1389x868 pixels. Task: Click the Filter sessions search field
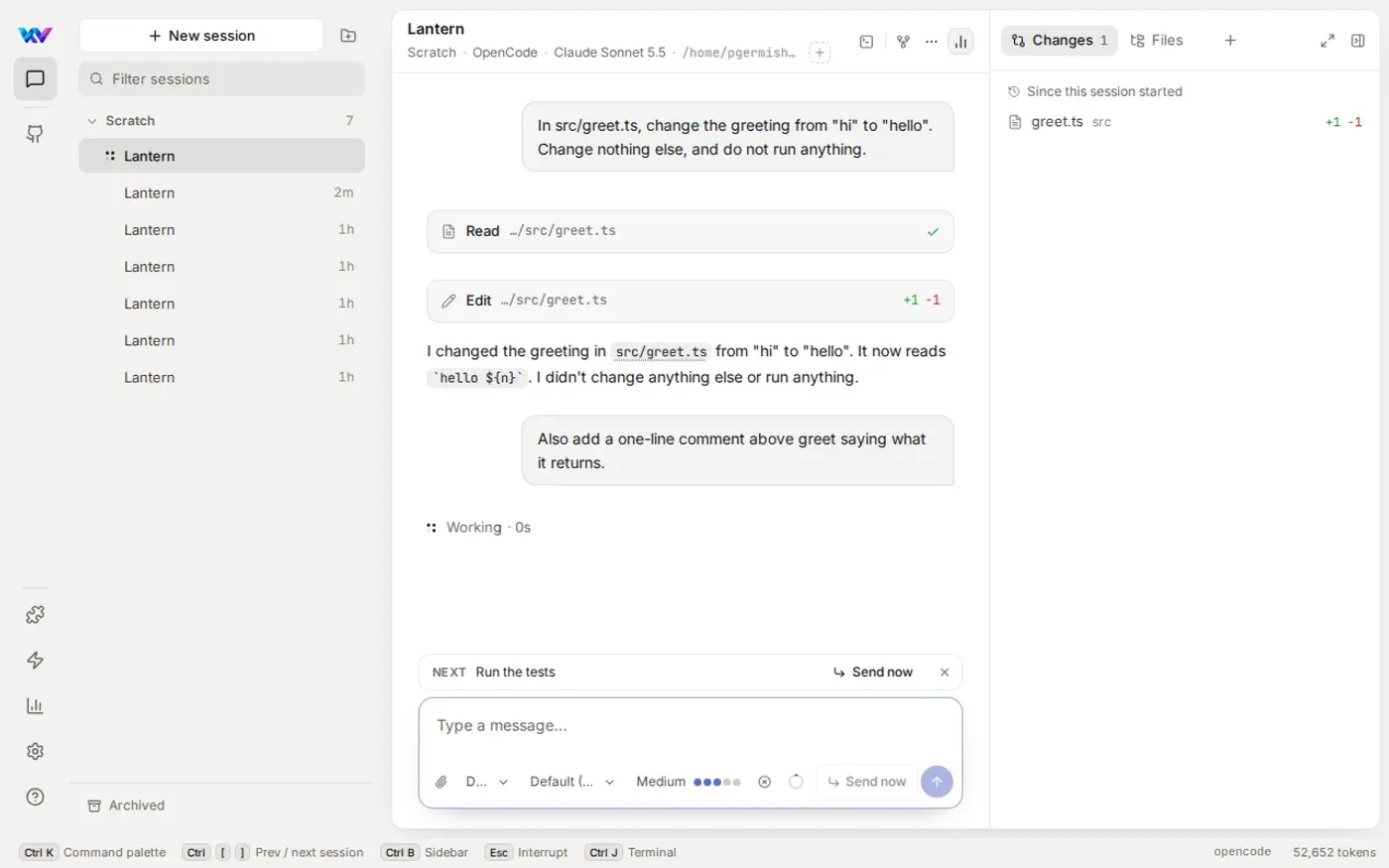click(x=222, y=79)
